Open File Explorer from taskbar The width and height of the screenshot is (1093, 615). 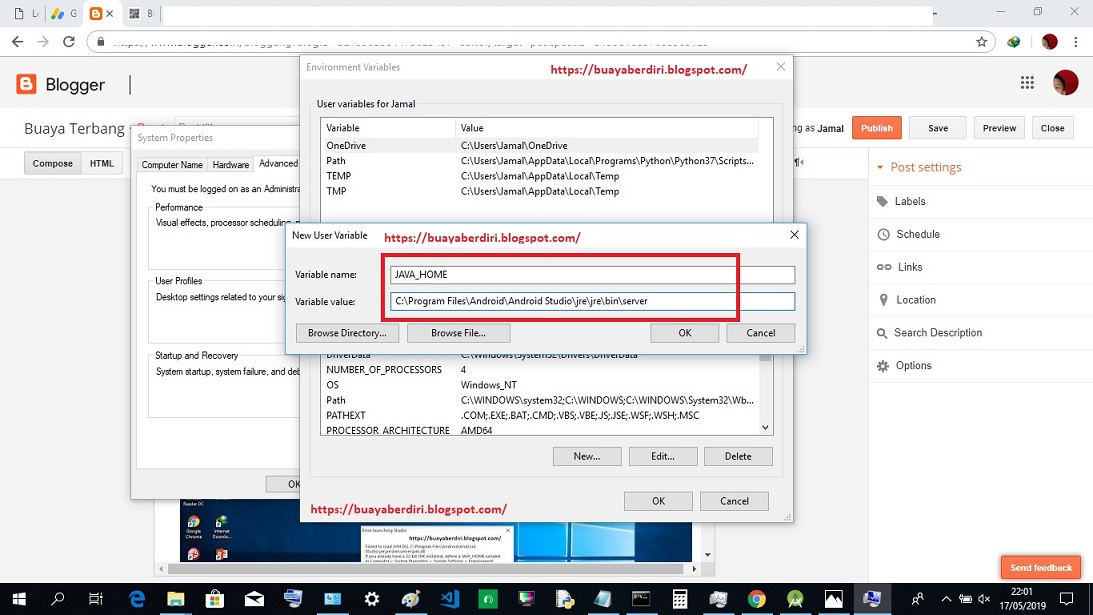[176, 598]
